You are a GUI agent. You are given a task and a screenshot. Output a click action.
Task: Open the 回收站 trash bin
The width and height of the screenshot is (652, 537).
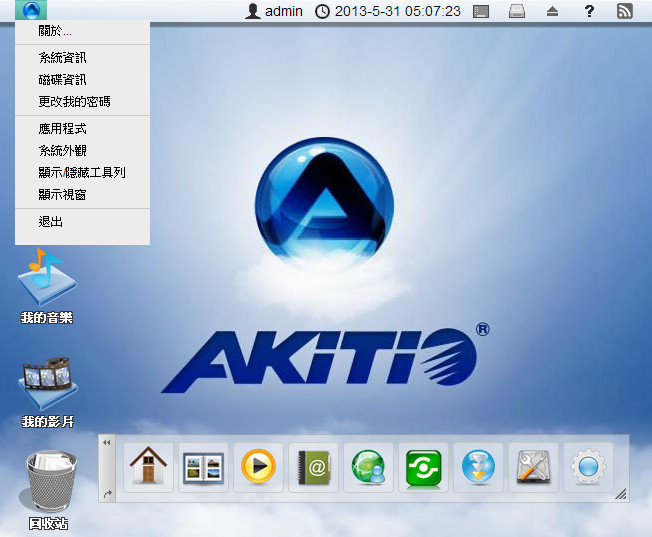(x=48, y=488)
